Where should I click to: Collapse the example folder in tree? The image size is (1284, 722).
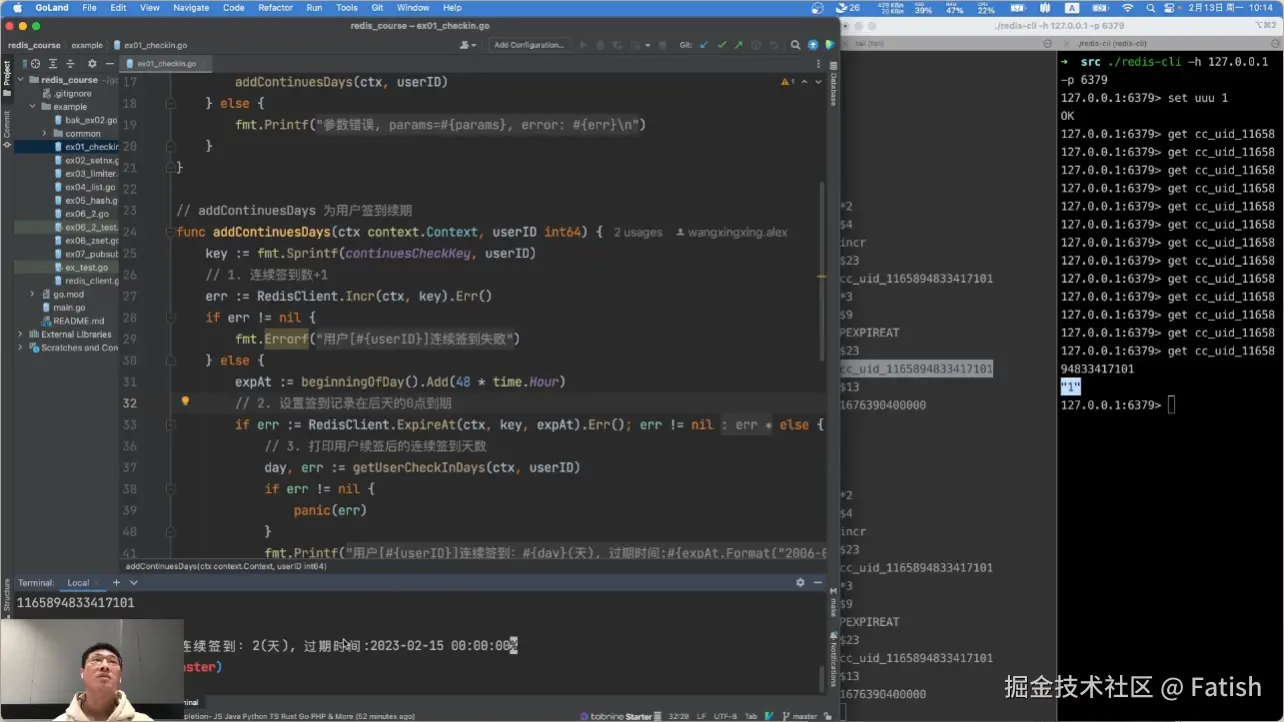[x=33, y=106]
